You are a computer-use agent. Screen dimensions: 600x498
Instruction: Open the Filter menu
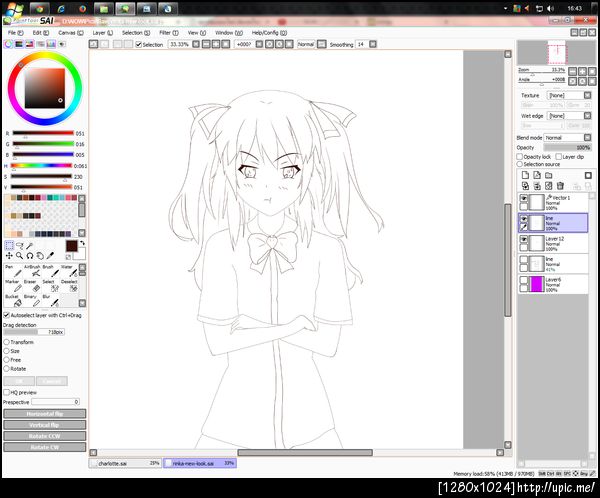click(x=169, y=33)
